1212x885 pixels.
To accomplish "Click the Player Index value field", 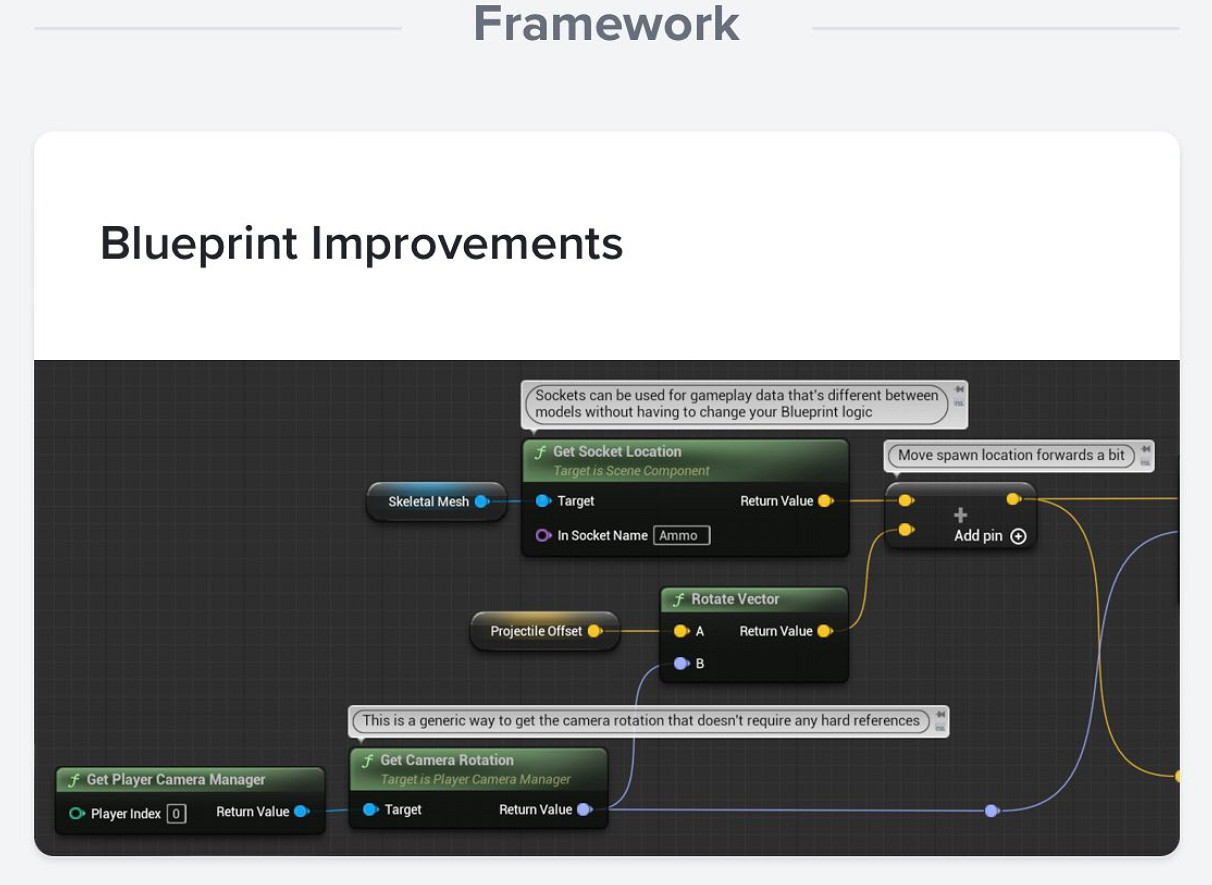I will click(x=176, y=813).
